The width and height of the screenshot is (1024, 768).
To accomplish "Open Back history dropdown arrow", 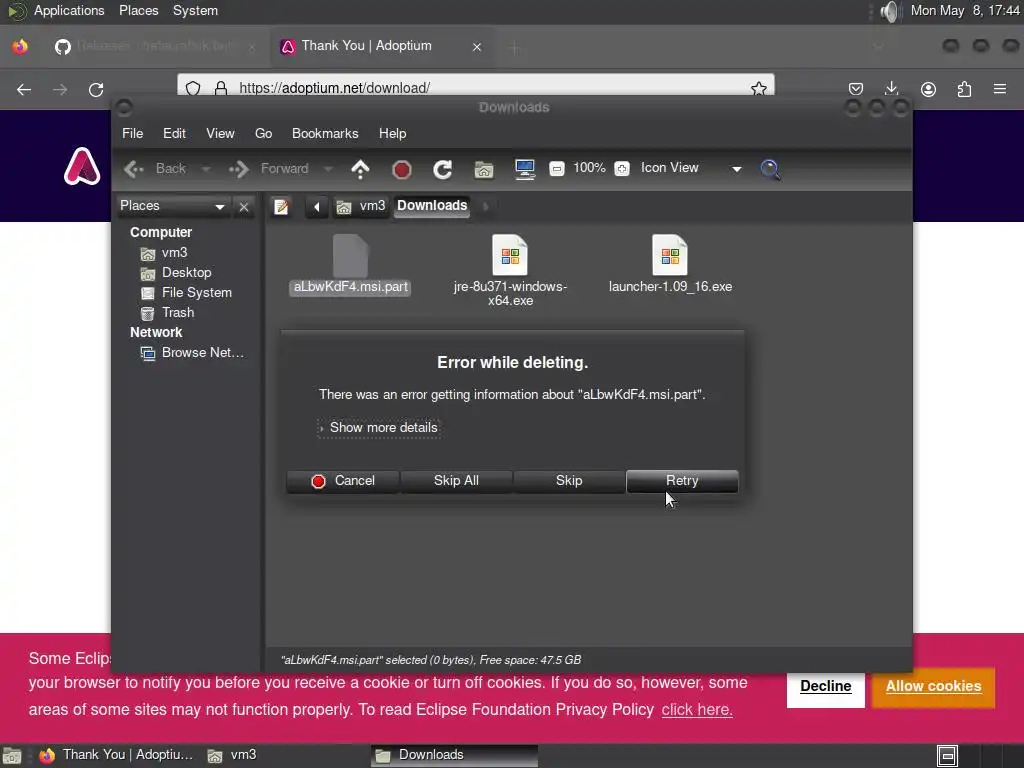I will point(206,169).
